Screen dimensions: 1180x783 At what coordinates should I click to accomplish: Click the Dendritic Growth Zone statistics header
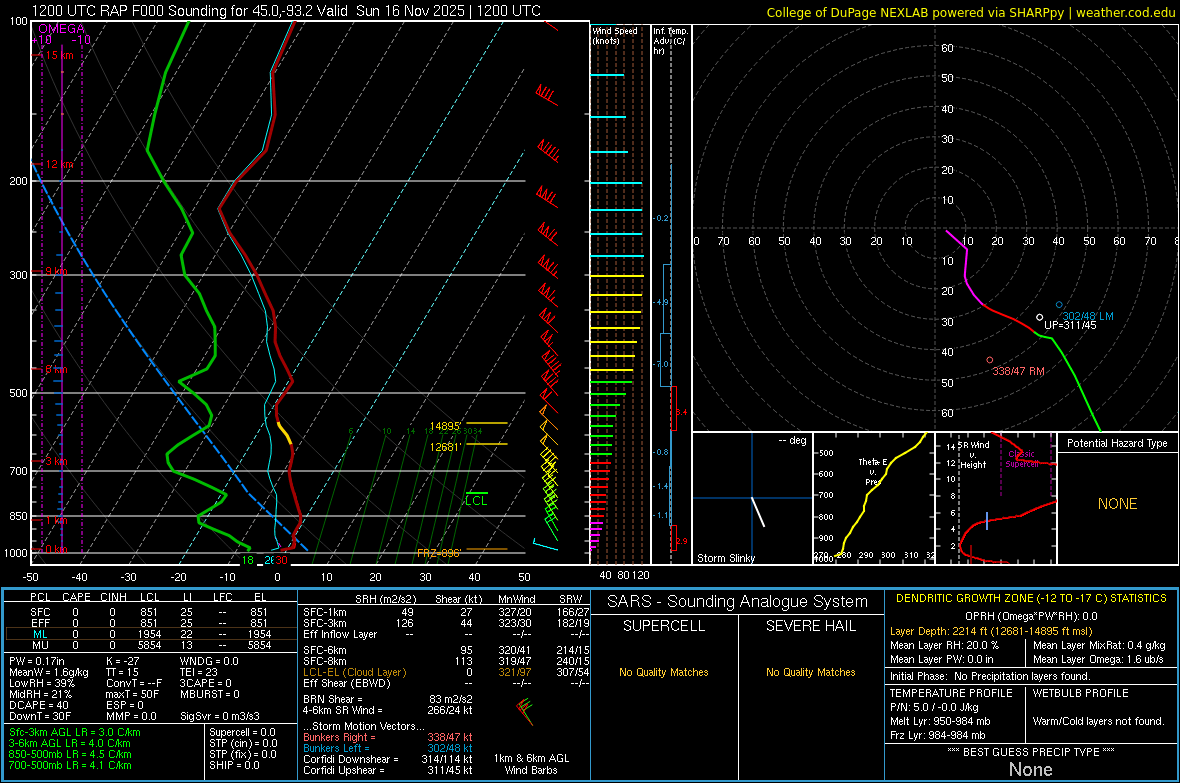pos(1031,599)
